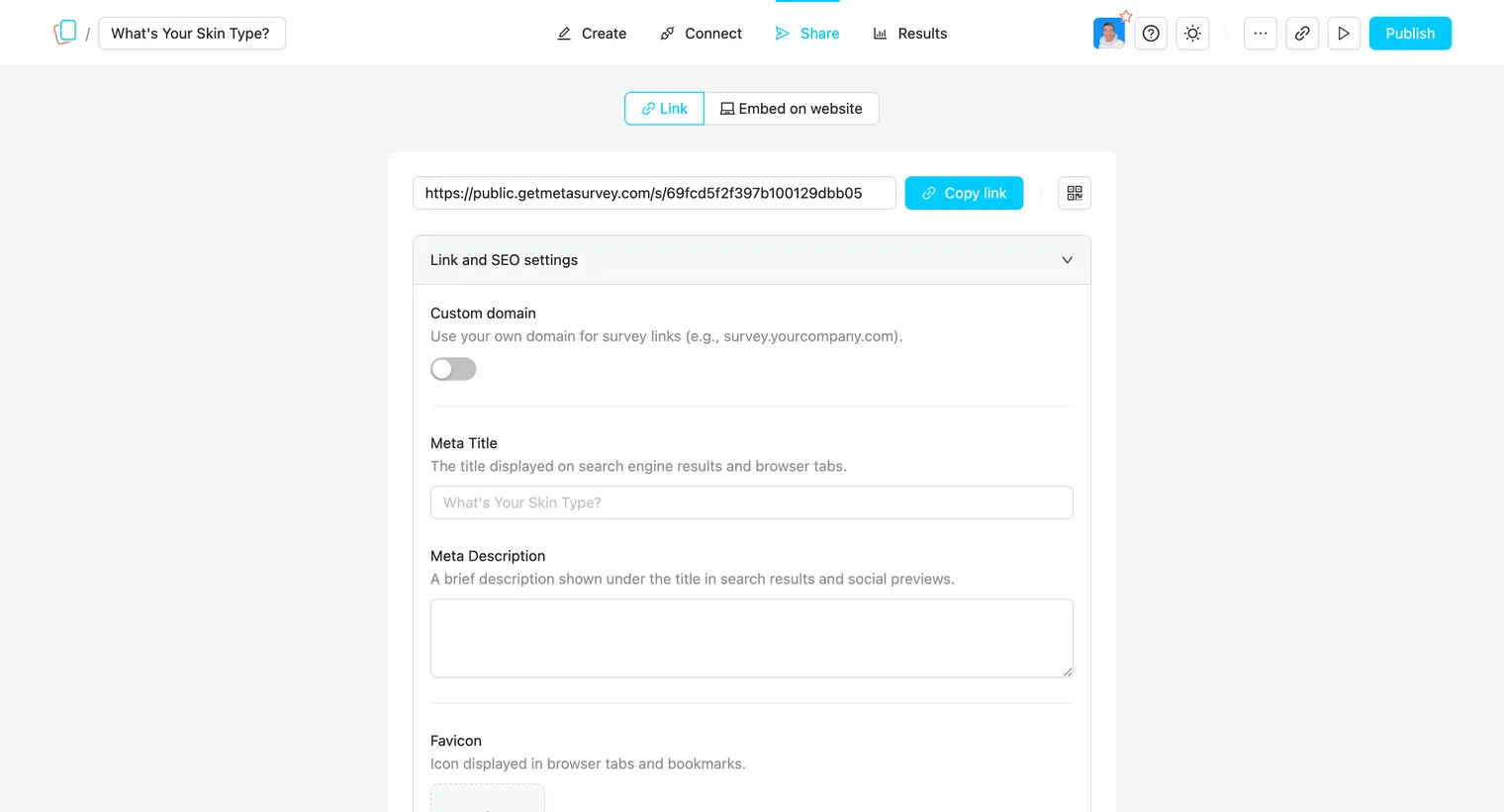This screenshot has height=812, width=1504.
Task: Open the Share tab
Action: (x=807, y=34)
